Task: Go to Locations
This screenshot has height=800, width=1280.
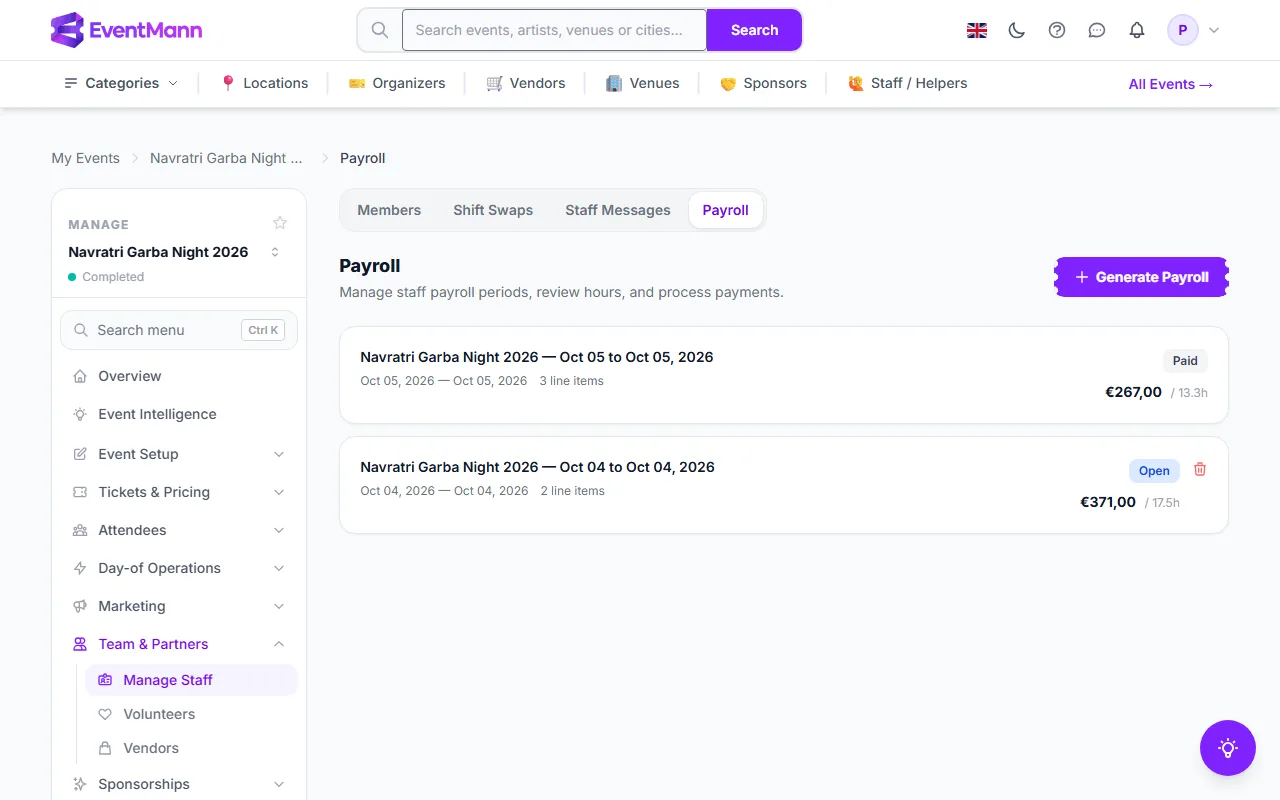Action: click(x=264, y=83)
